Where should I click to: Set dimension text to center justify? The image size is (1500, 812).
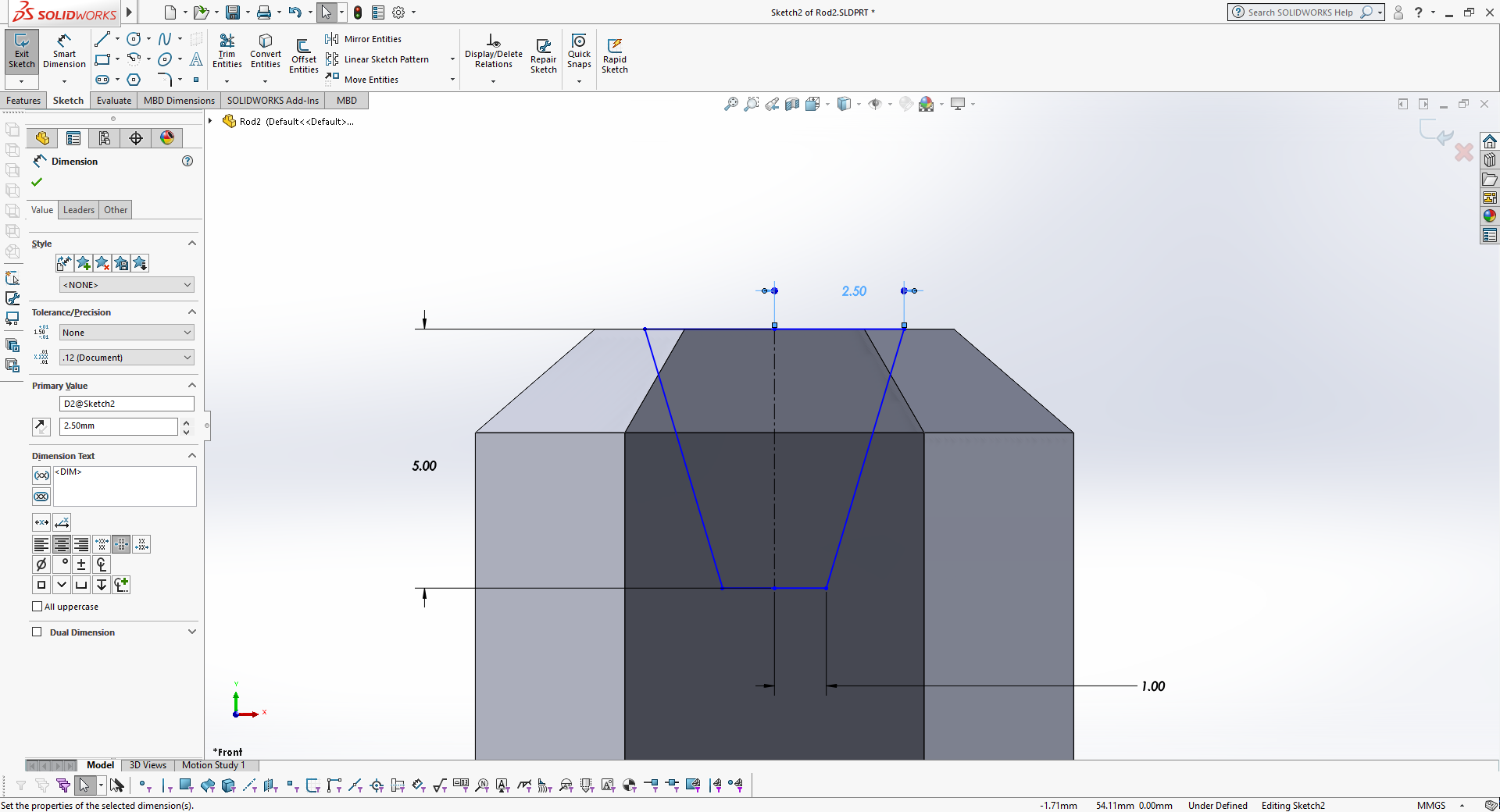coord(62,544)
